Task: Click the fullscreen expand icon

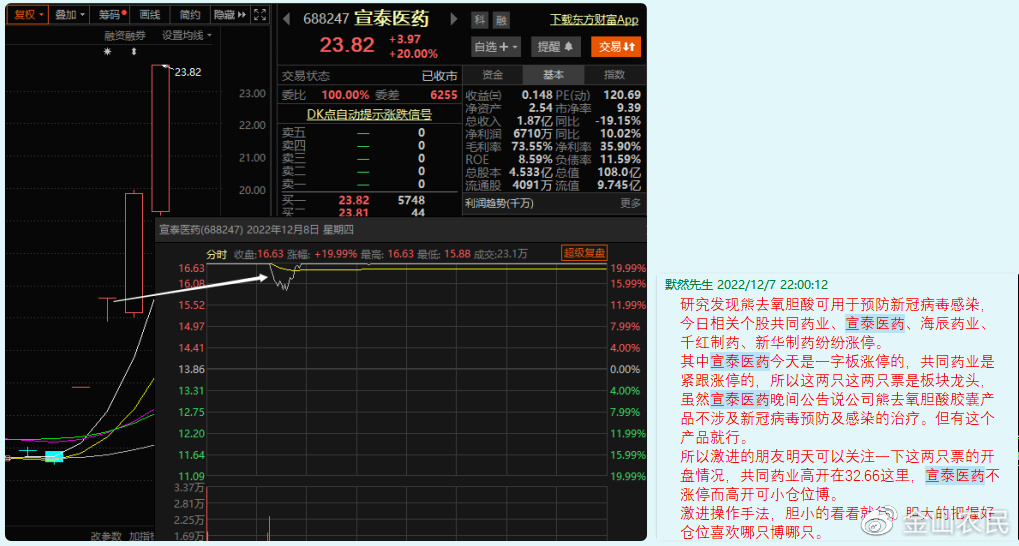Action: click(x=260, y=14)
